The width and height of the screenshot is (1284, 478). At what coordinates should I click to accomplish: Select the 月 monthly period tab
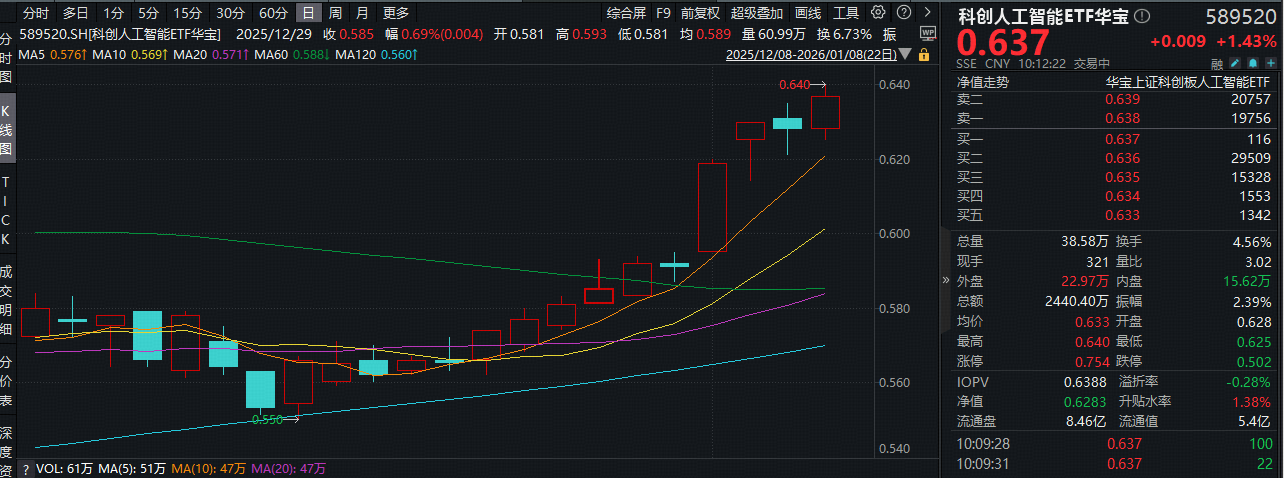pyautogui.click(x=361, y=13)
